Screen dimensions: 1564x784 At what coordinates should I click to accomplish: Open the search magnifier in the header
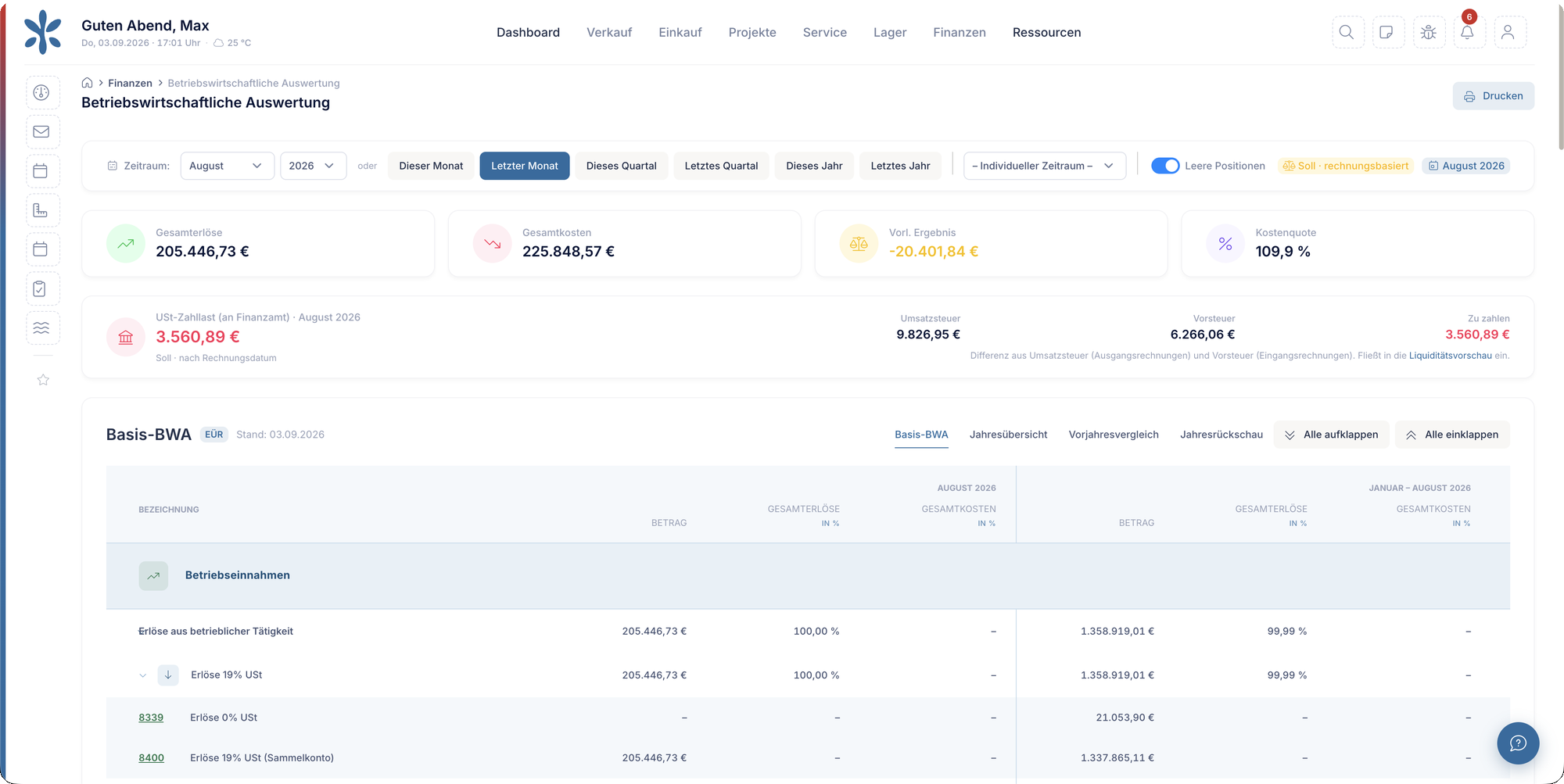point(1347,32)
